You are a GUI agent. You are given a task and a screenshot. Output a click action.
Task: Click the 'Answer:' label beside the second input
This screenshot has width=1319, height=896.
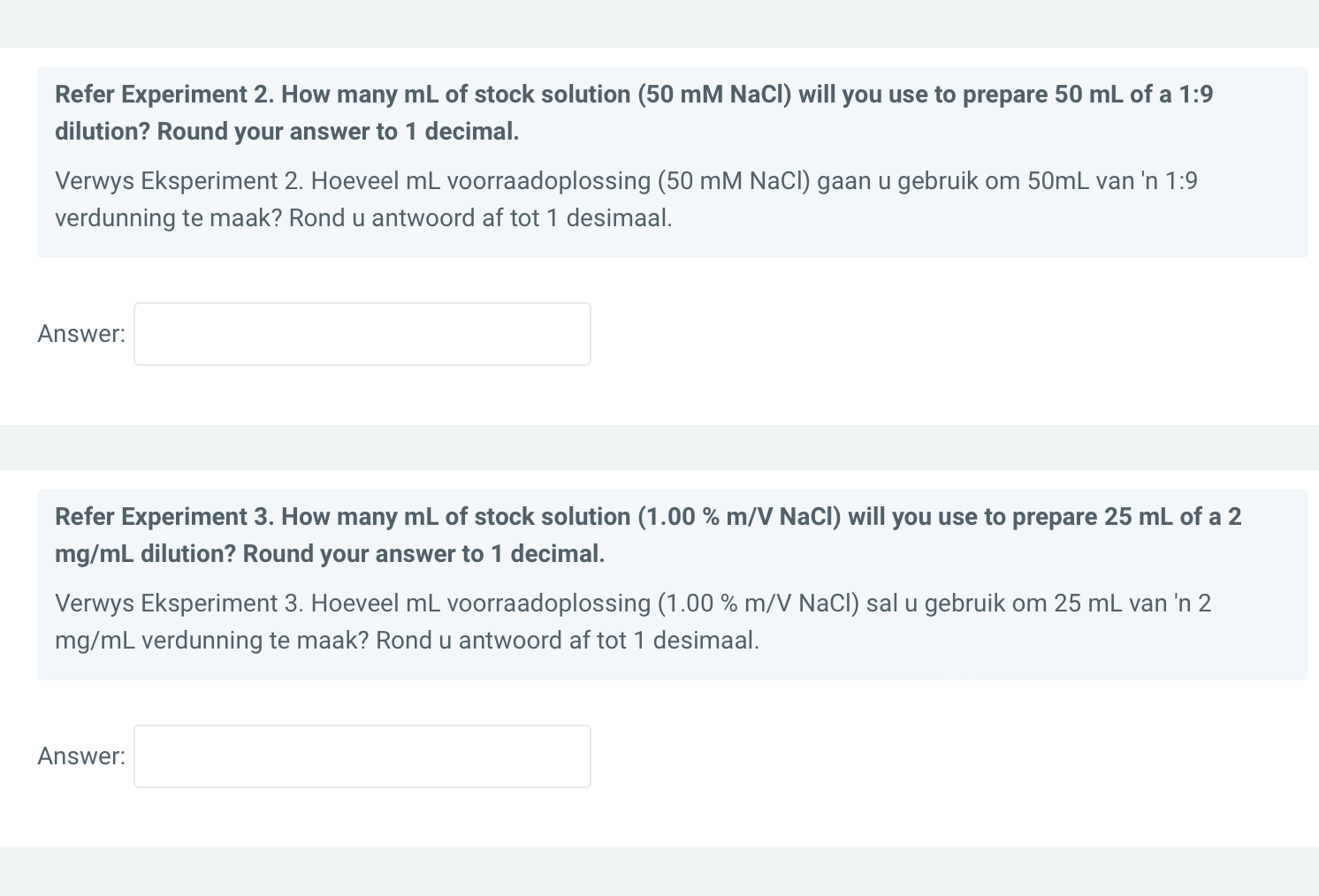click(x=80, y=756)
